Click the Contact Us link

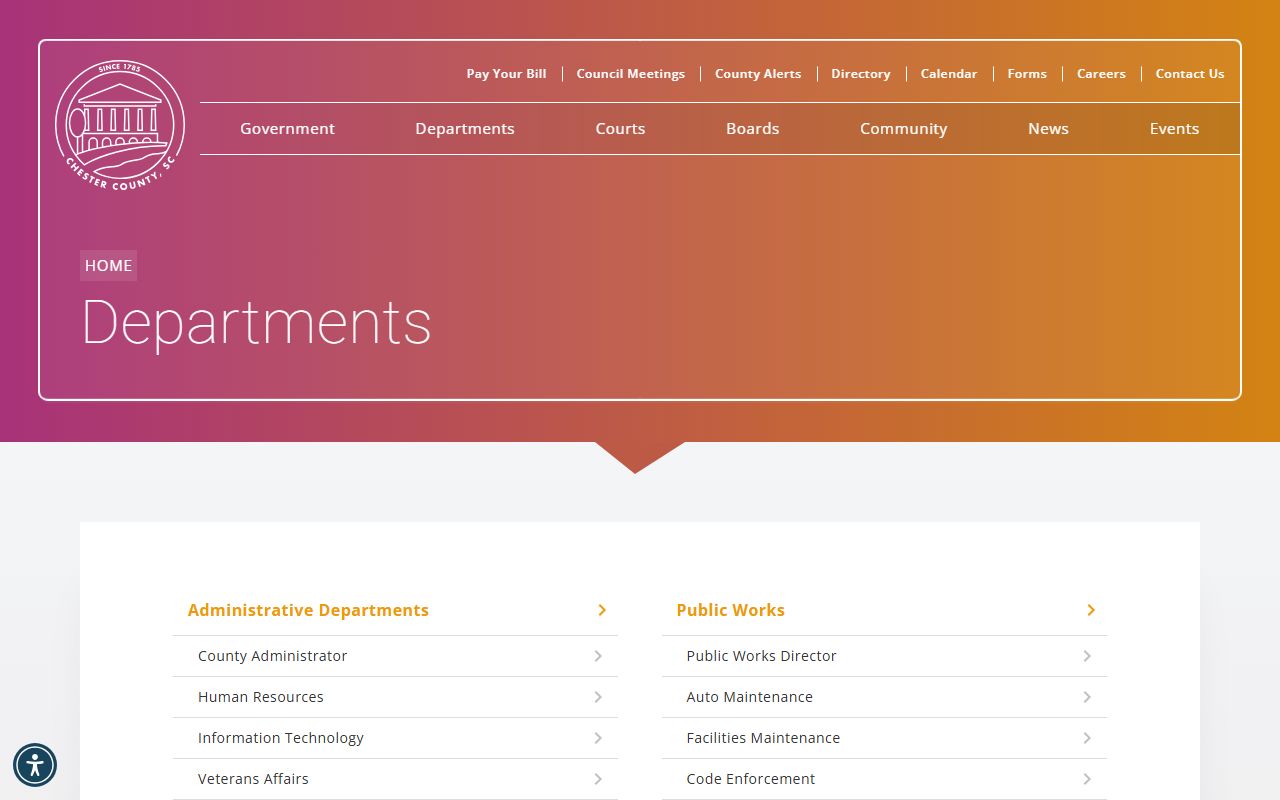[1189, 74]
